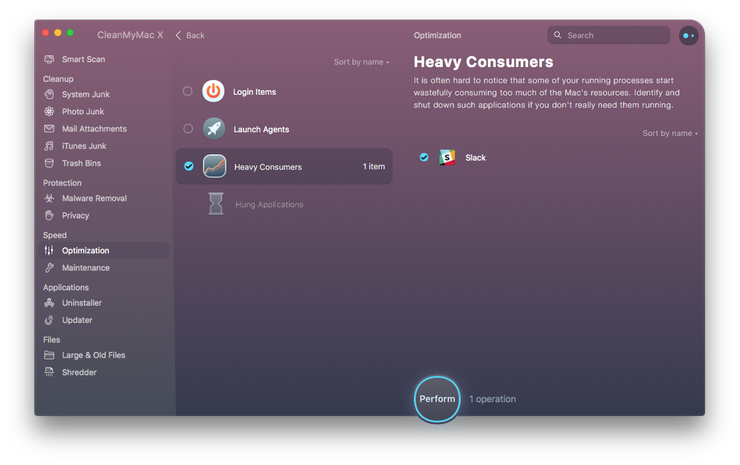Screen dimensions: 740x465
Task: Select the Login Items label
Action: [x=254, y=92]
